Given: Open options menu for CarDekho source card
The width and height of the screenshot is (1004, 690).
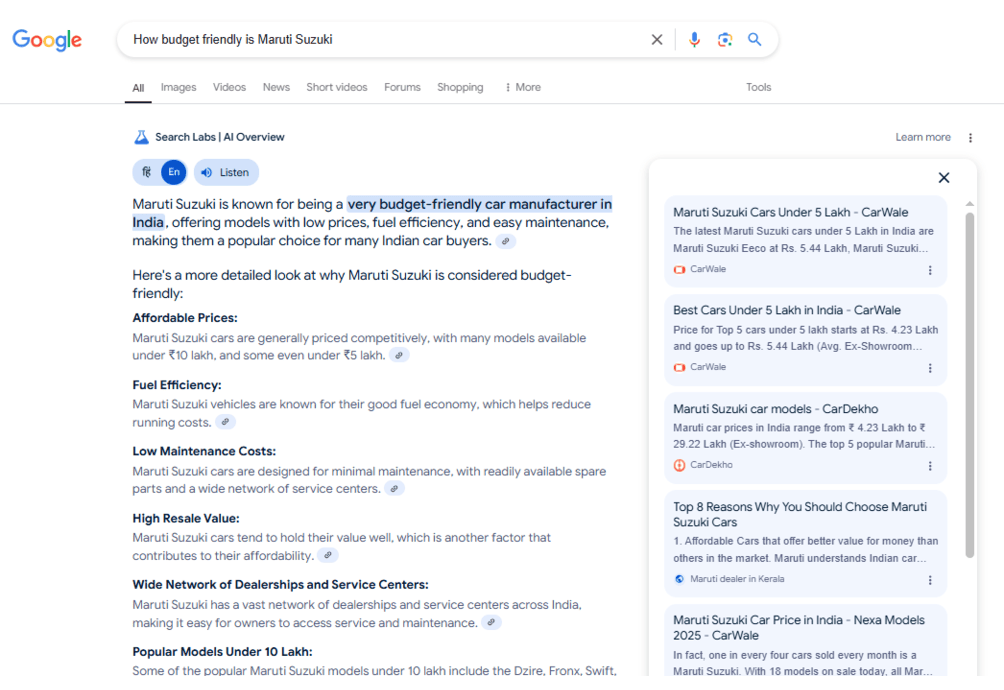Looking at the screenshot, I should coord(930,466).
